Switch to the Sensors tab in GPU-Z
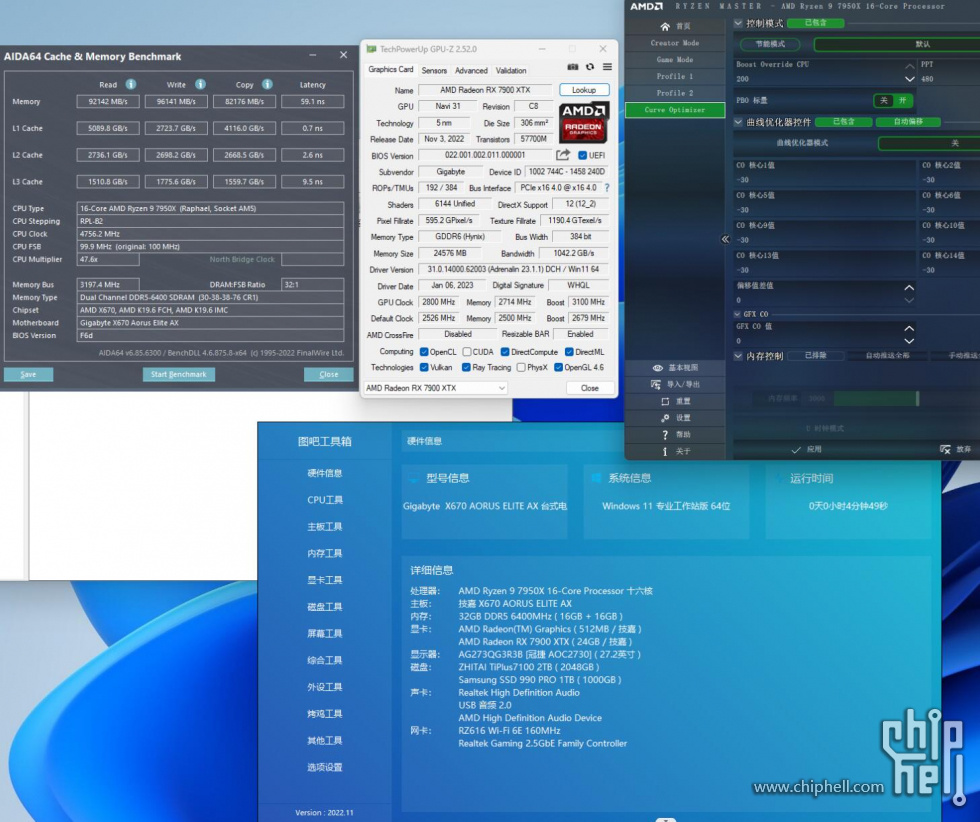This screenshot has height=822, width=980. point(434,71)
